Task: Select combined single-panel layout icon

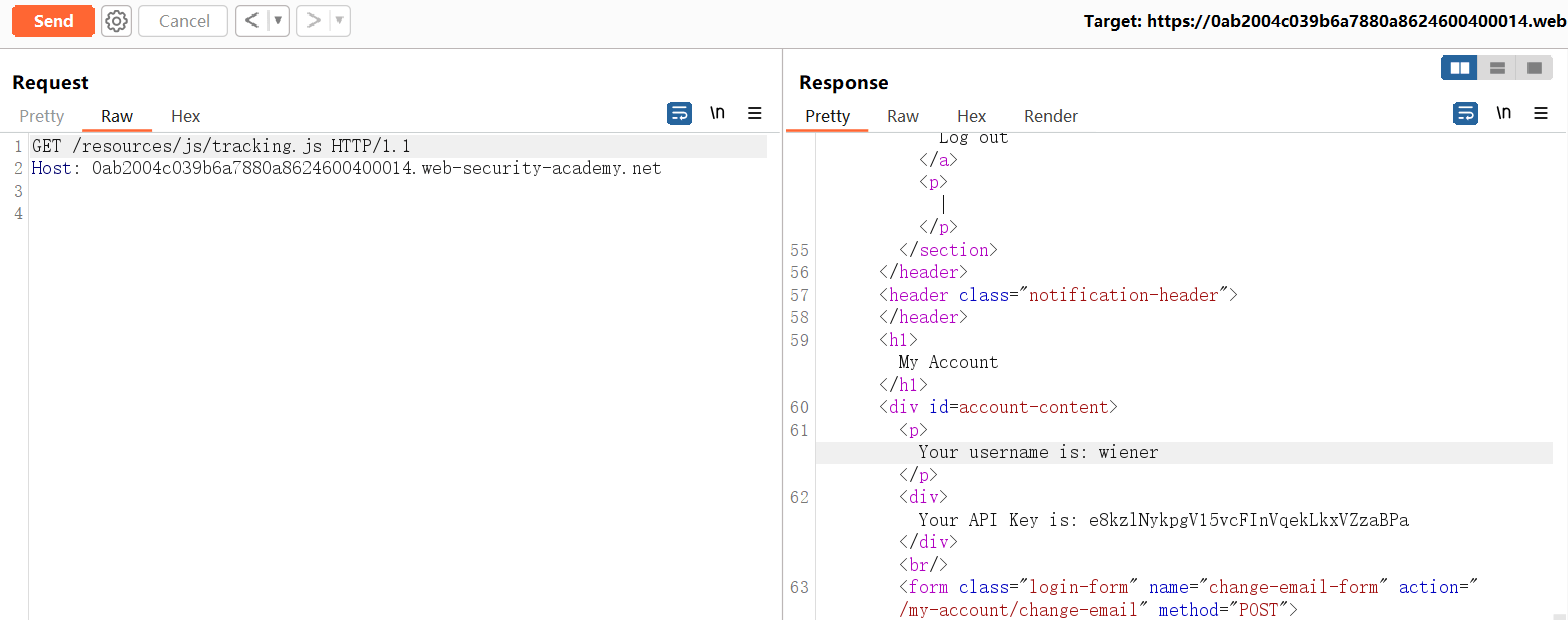Action: click(1534, 68)
